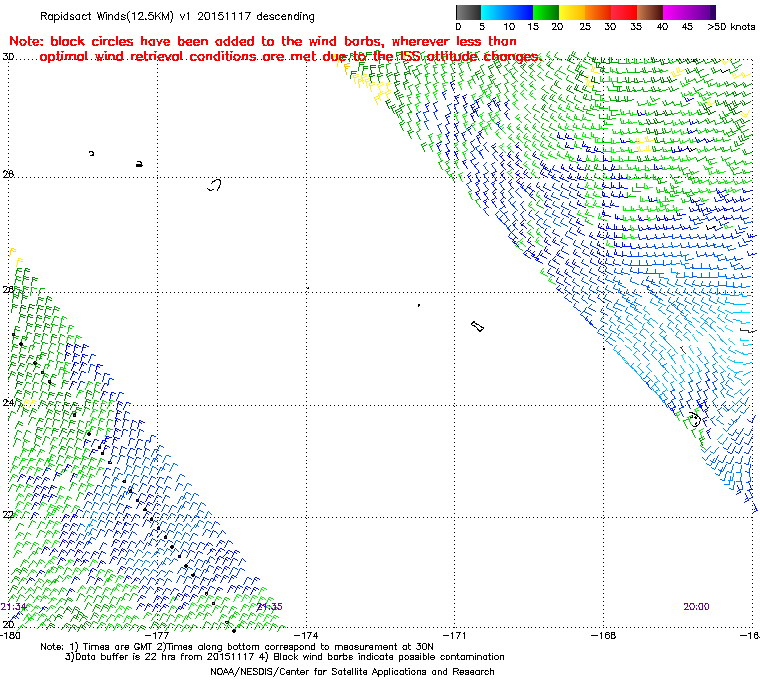Click the '20:00' time label
The image size is (760, 688).
697,607
